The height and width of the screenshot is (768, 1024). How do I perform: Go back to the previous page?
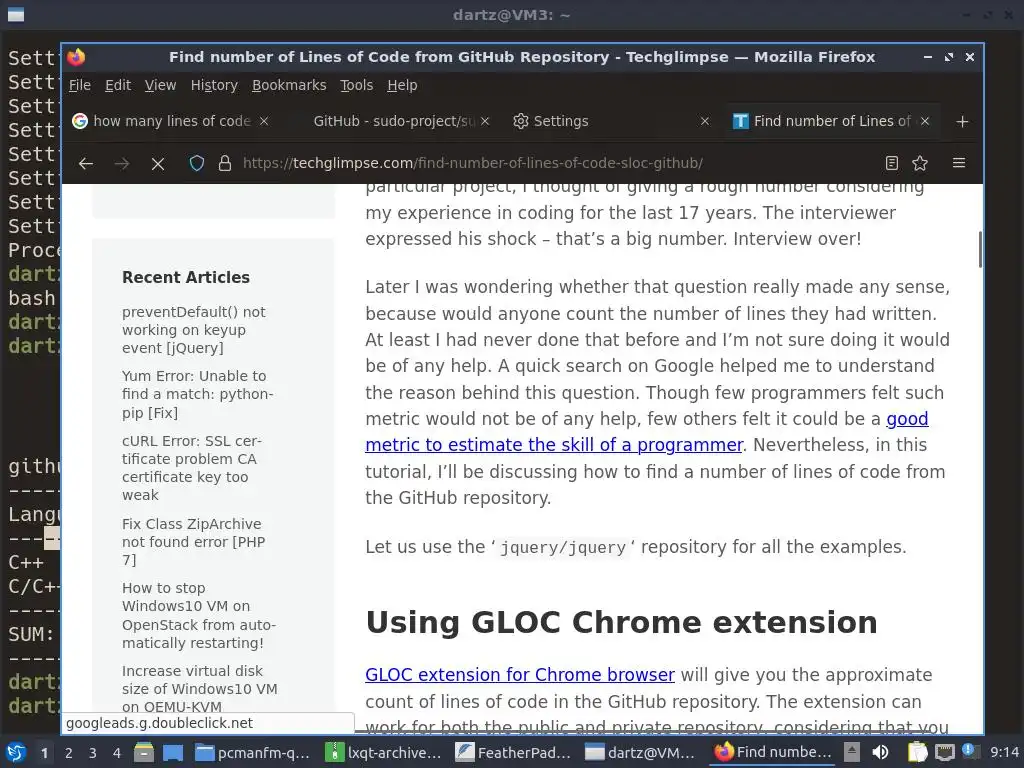coord(86,163)
